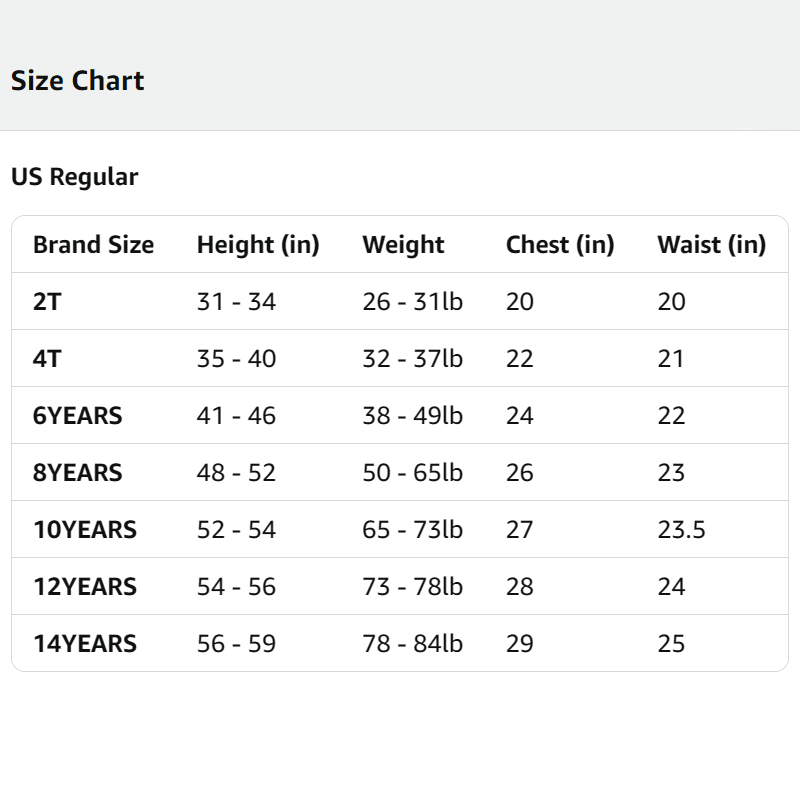800x800 pixels.
Task: Click chest value 29
Action: (519, 643)
